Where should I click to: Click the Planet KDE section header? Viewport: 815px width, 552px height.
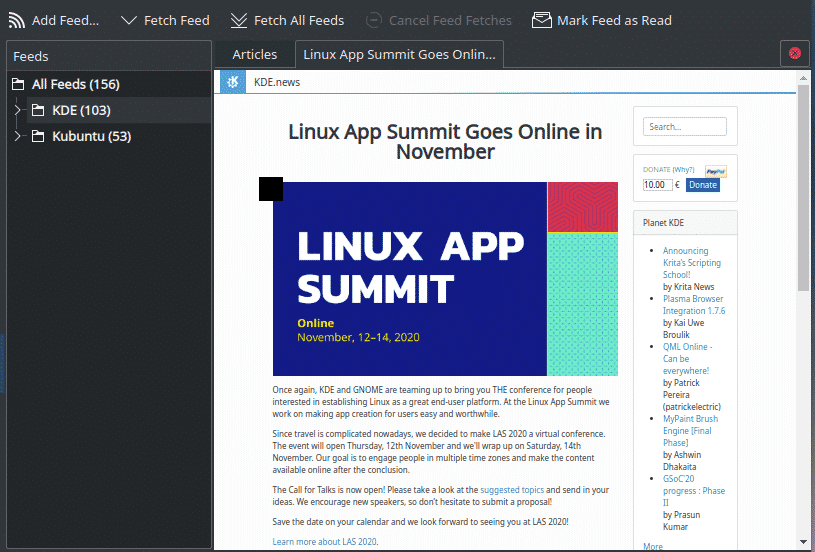click(x=685, y=222)
